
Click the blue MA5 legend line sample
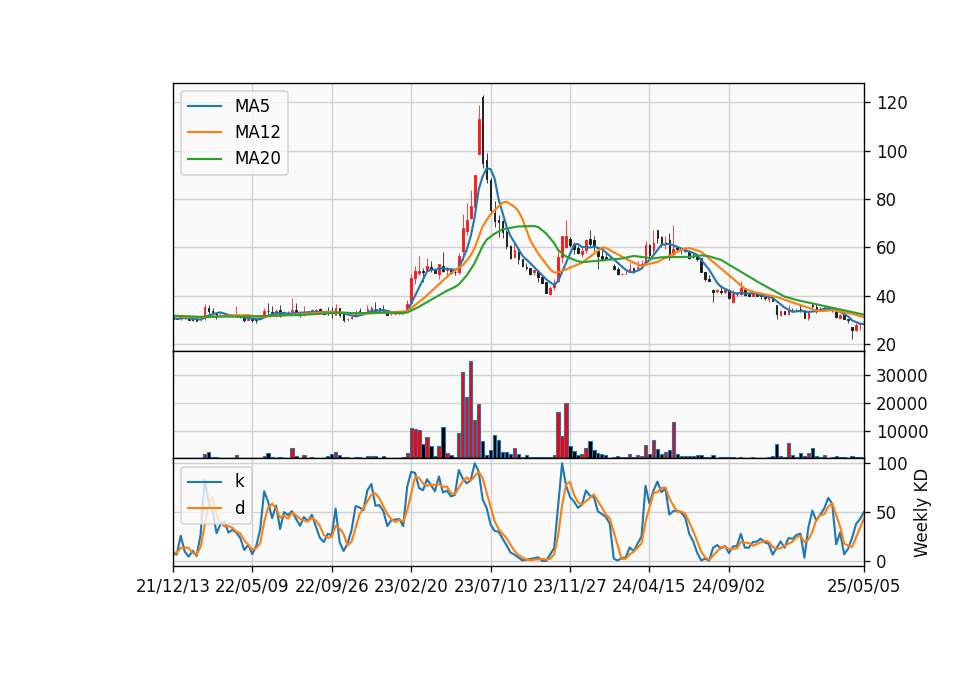(204, 106)
